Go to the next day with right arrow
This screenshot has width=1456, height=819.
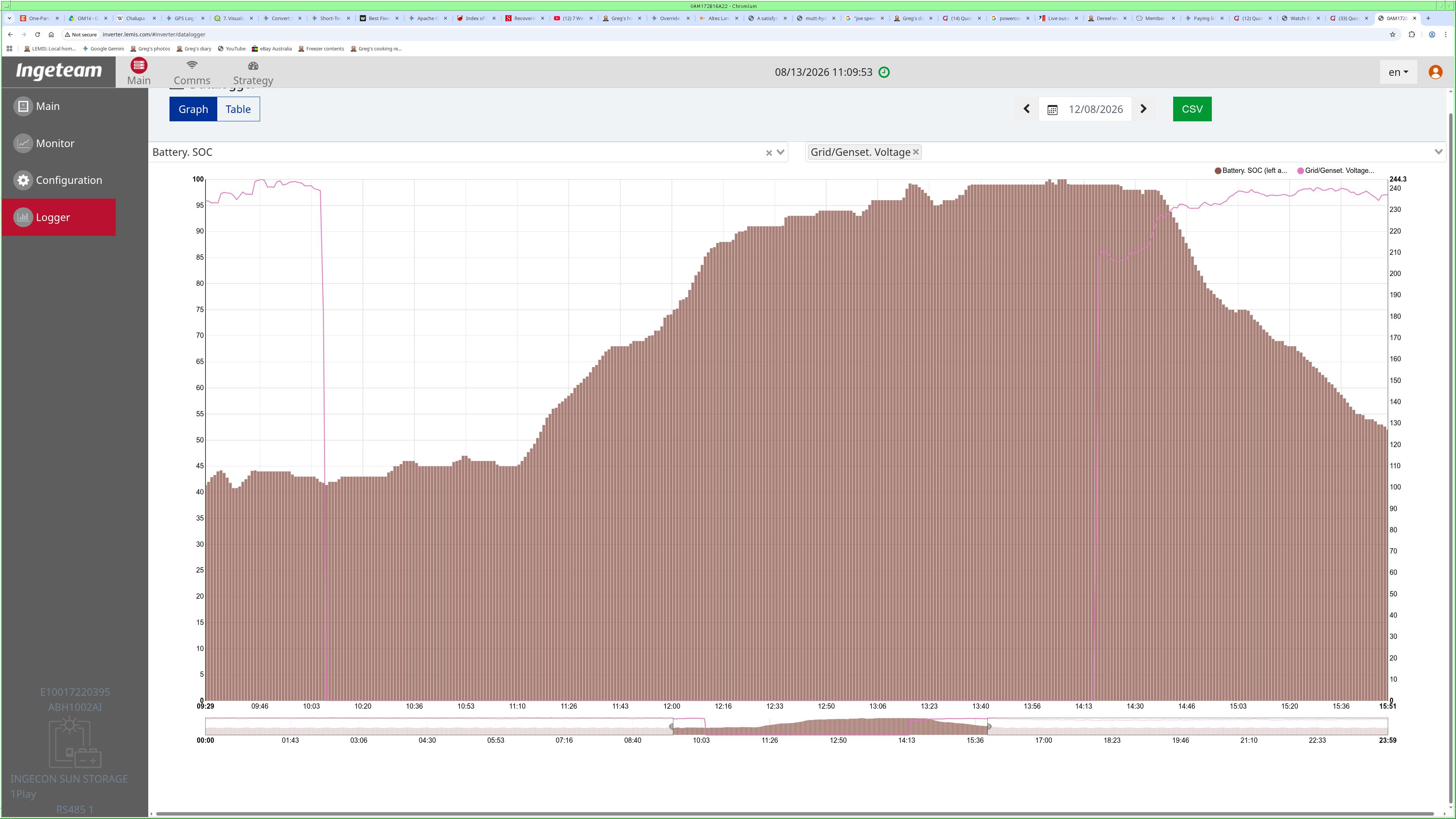pos(1144,109)
